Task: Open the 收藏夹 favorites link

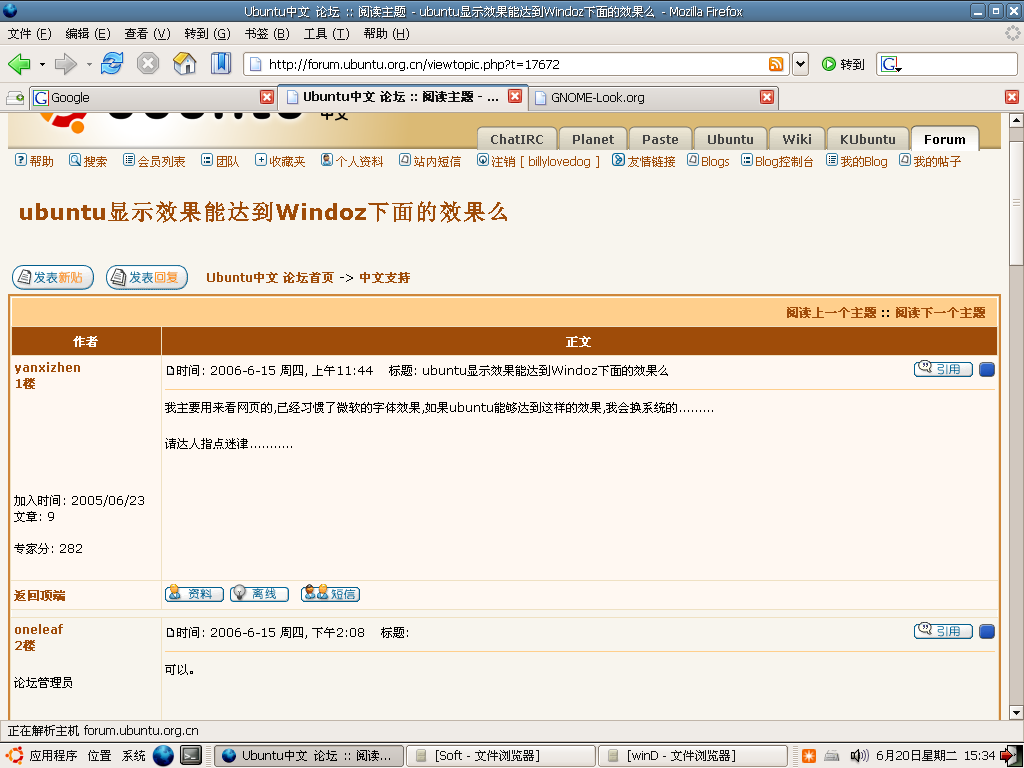Action: coord(280,161)
